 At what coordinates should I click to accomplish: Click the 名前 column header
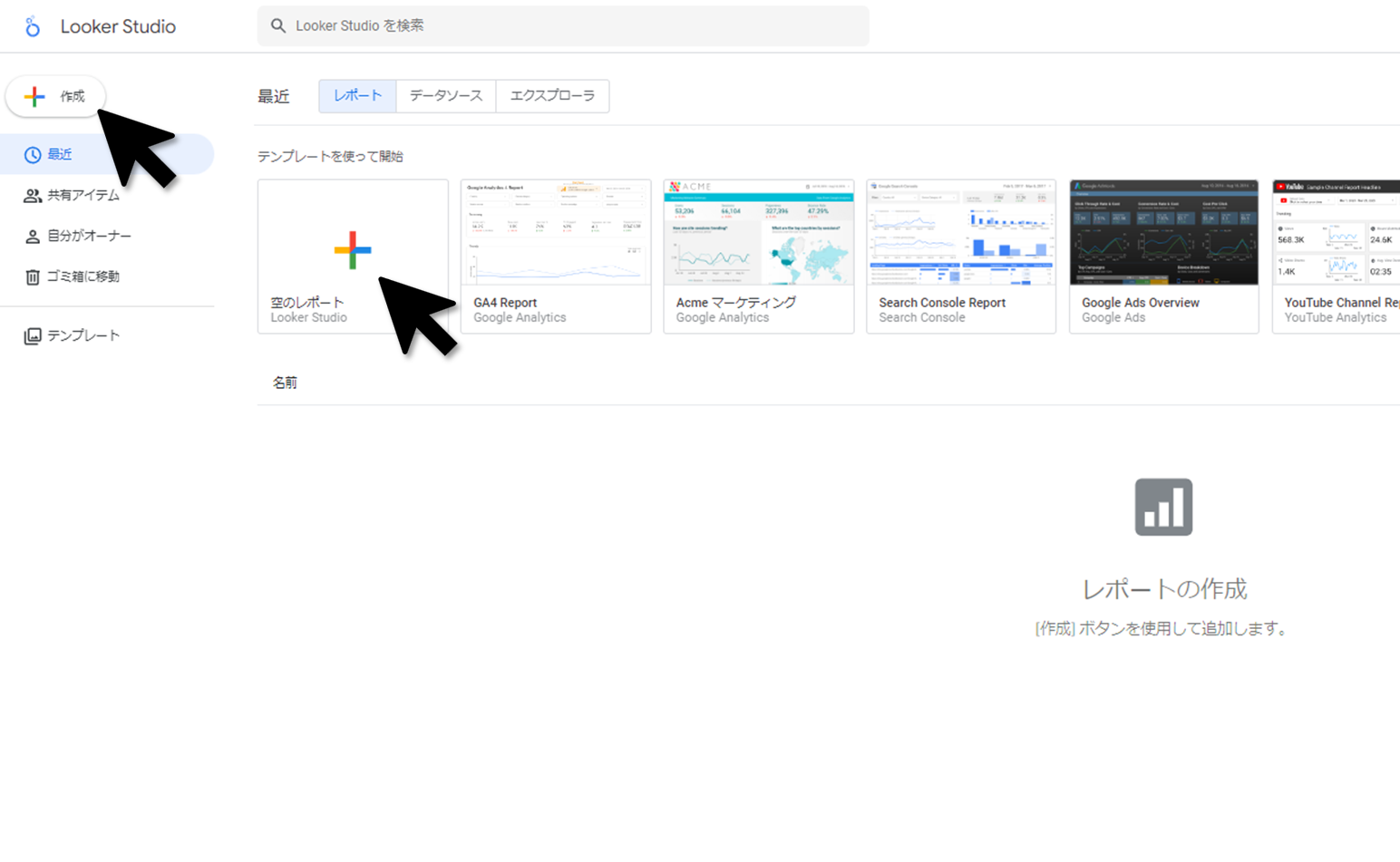pos(285,383)
